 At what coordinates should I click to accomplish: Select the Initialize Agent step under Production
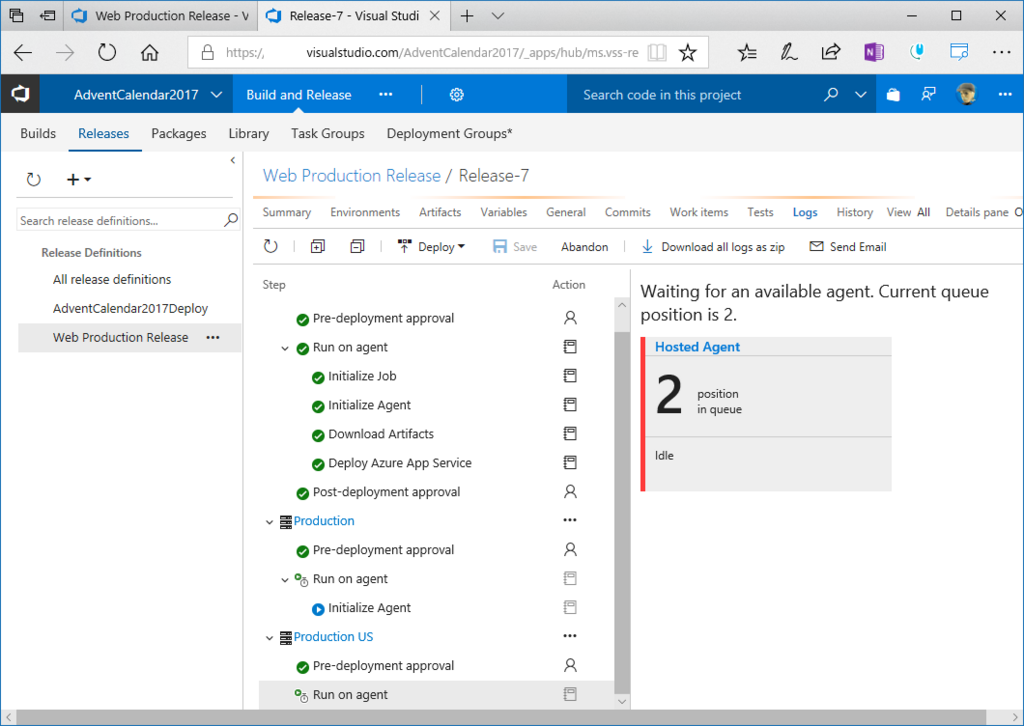[369, 608]
